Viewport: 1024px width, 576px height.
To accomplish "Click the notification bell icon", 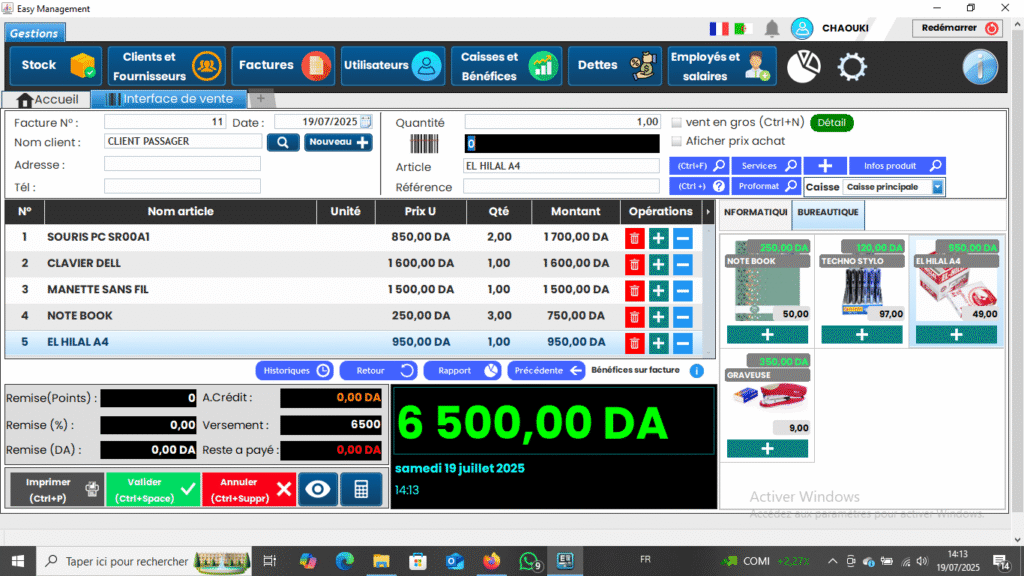I will coord(772,28).
